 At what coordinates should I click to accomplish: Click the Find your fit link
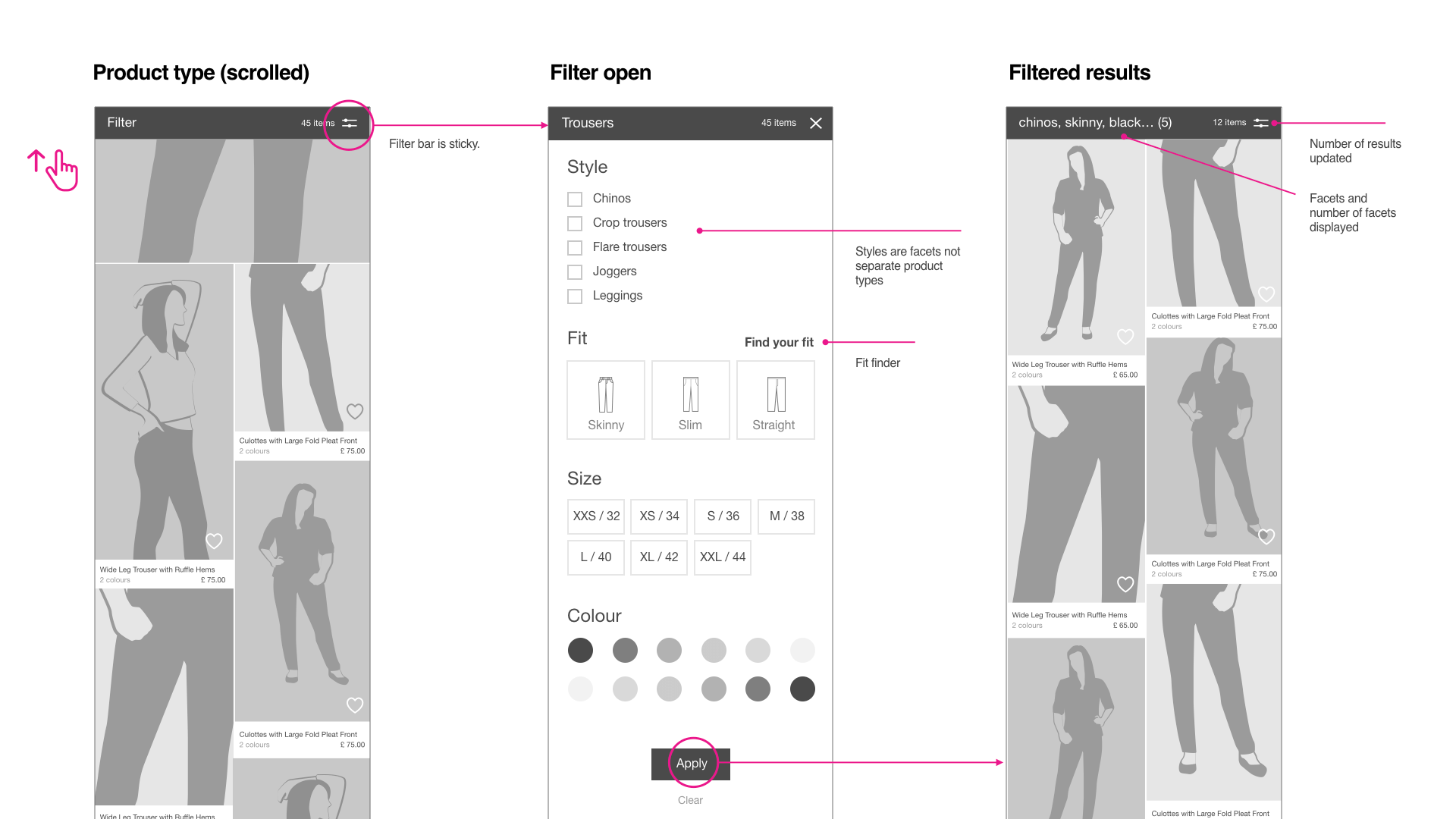(x=778, y=341)
